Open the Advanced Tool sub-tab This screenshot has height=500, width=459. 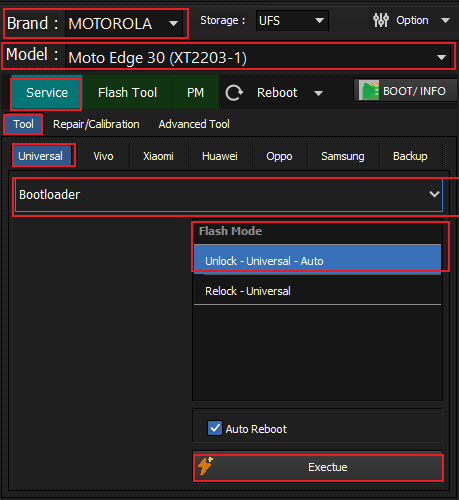[x=194, y=124]
